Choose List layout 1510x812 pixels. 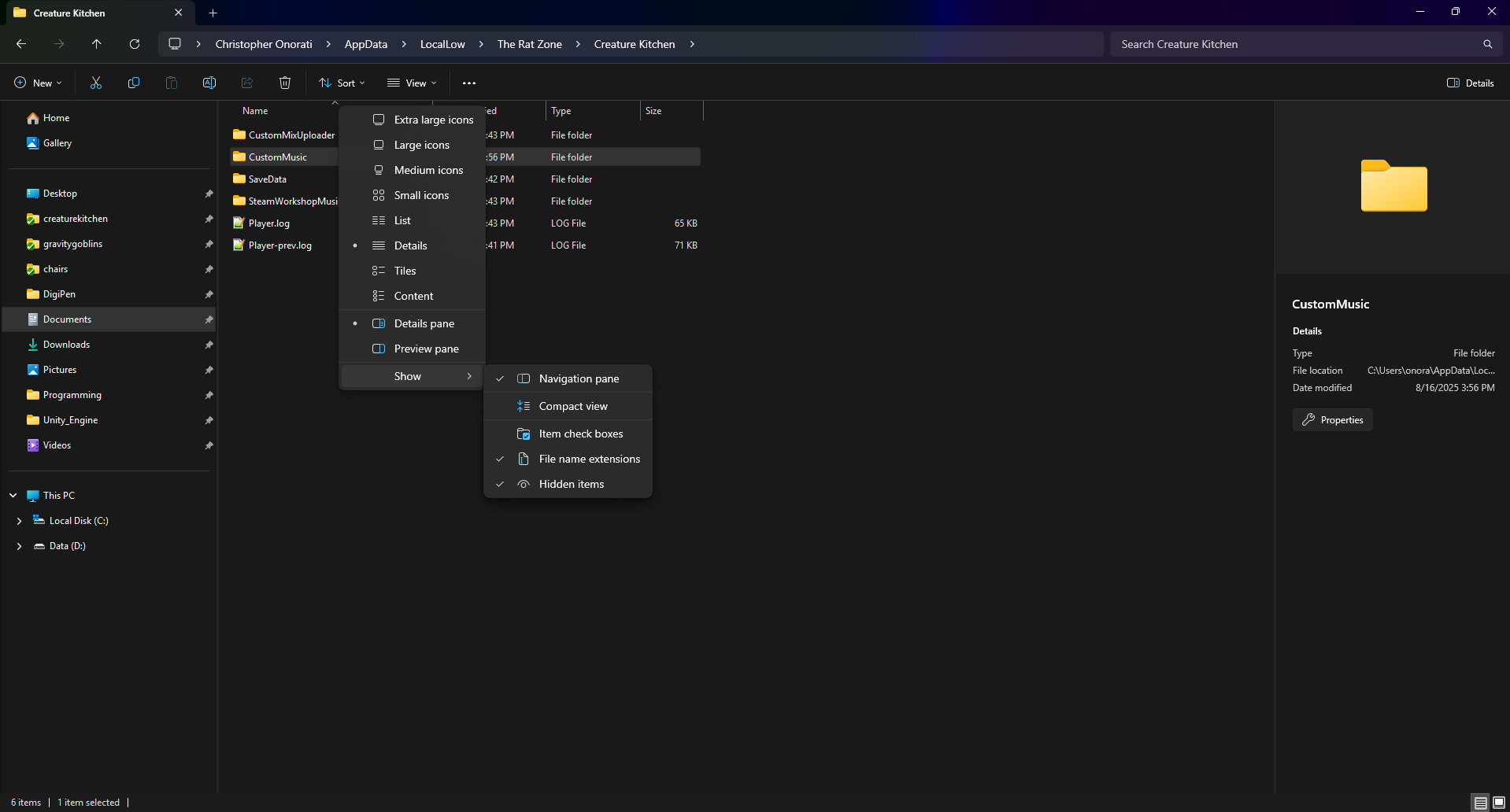[x=413, y=220]
